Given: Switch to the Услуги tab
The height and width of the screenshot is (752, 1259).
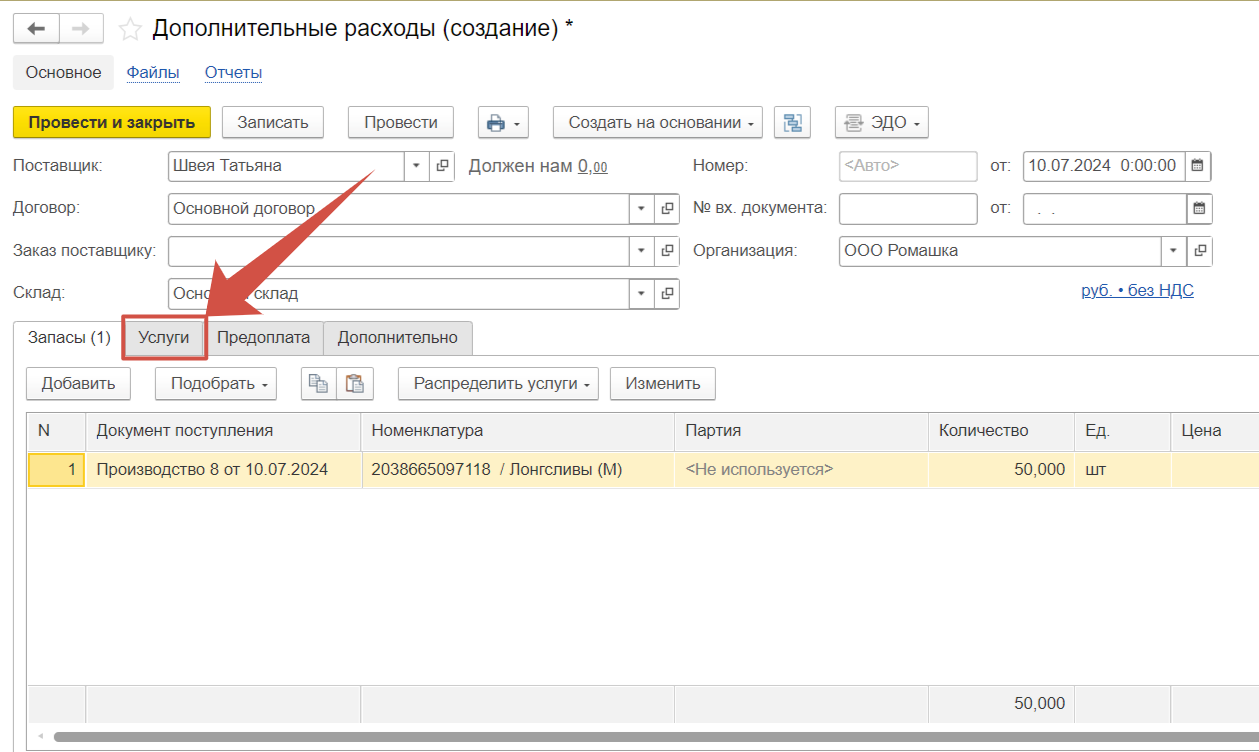Looking at the screenshot, I should (x=164, y=338).
